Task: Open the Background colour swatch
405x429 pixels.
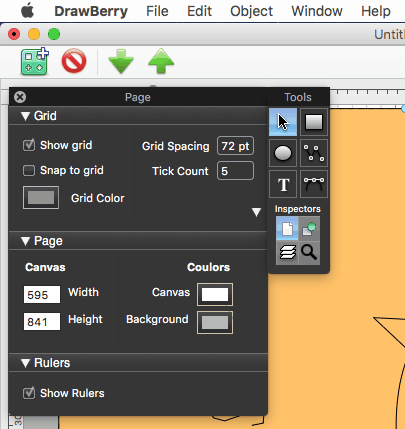Action: (215, 322)
